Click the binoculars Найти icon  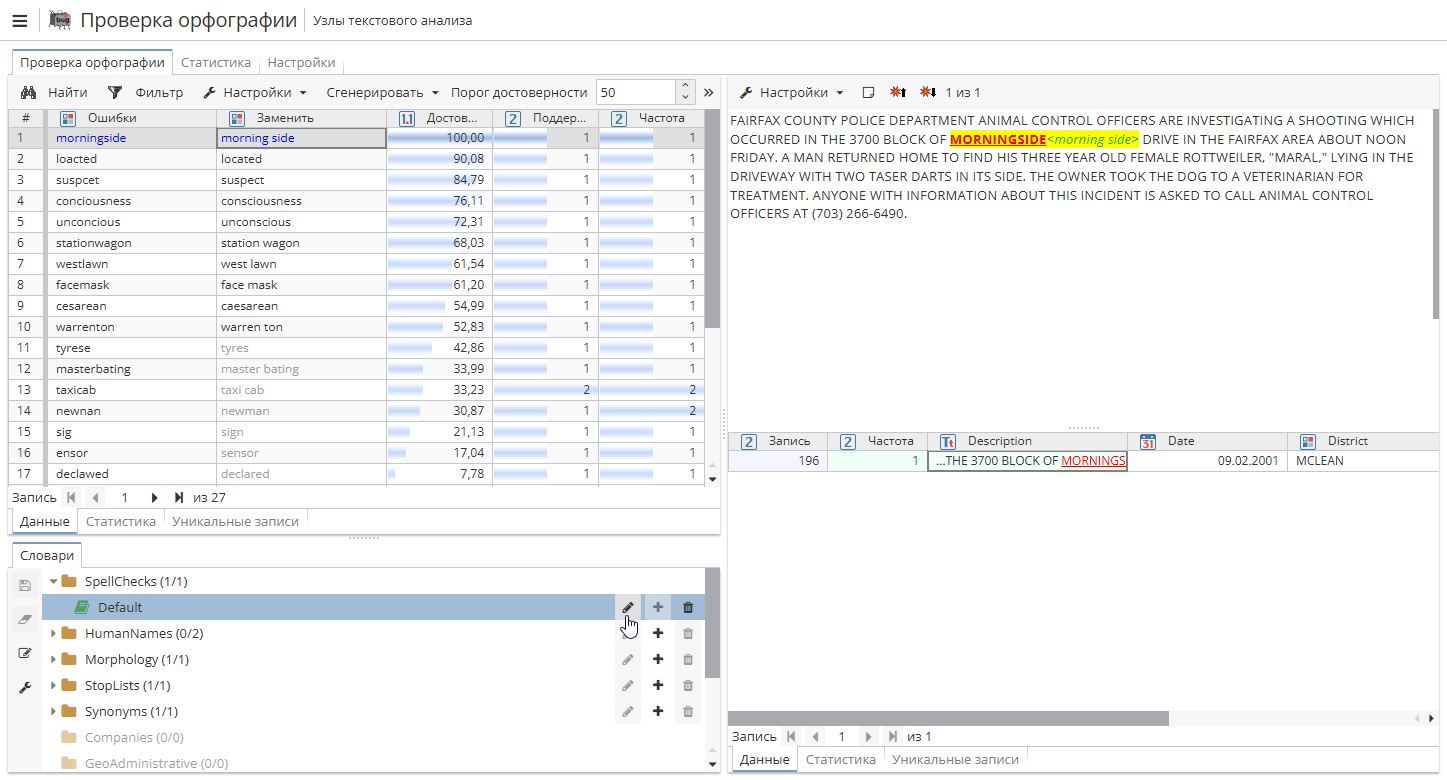click(29, 92)
